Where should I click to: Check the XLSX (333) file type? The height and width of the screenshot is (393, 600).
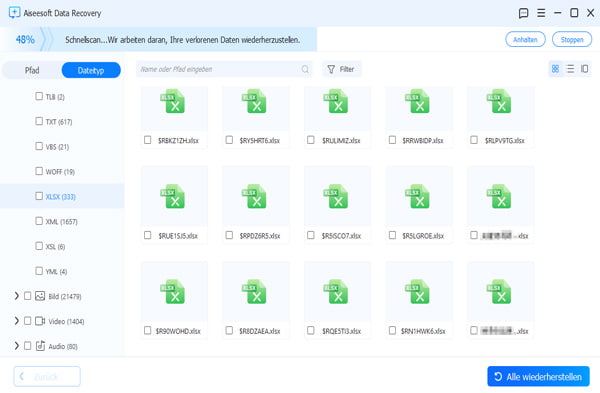(39, 196)
